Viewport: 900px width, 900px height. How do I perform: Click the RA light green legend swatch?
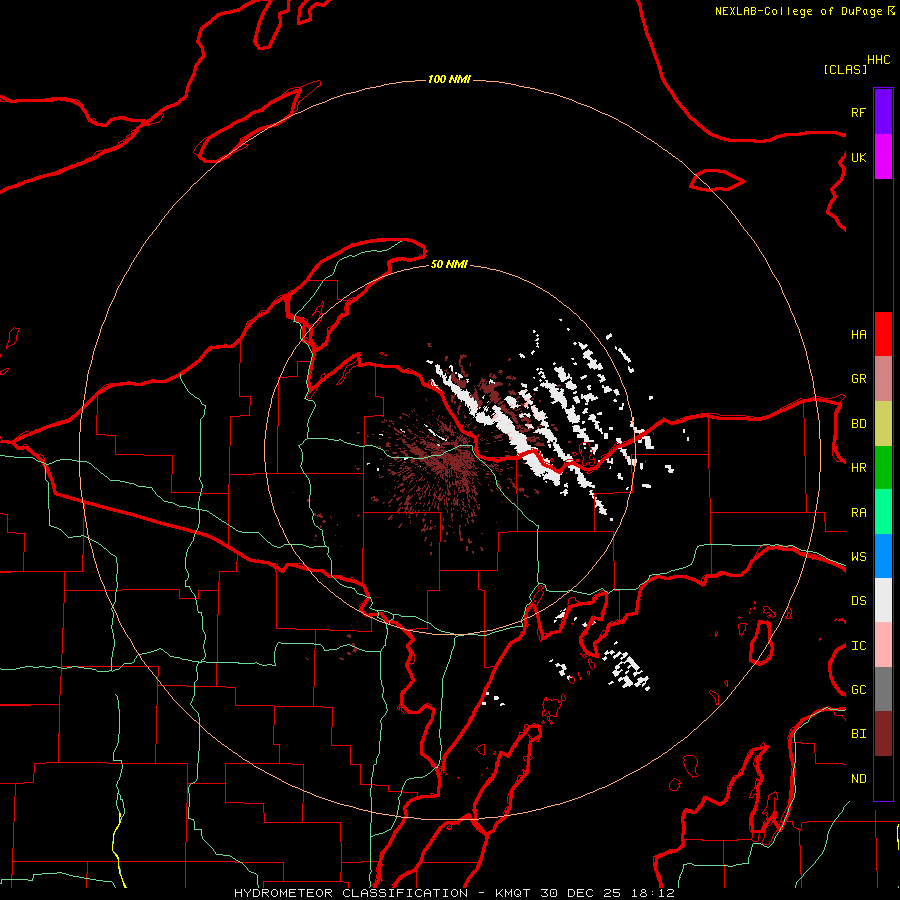click(883, 512)
